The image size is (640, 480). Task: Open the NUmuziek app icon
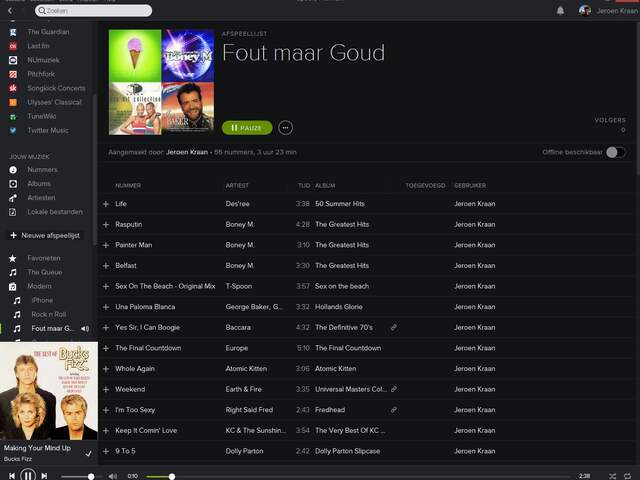point(13,60)
